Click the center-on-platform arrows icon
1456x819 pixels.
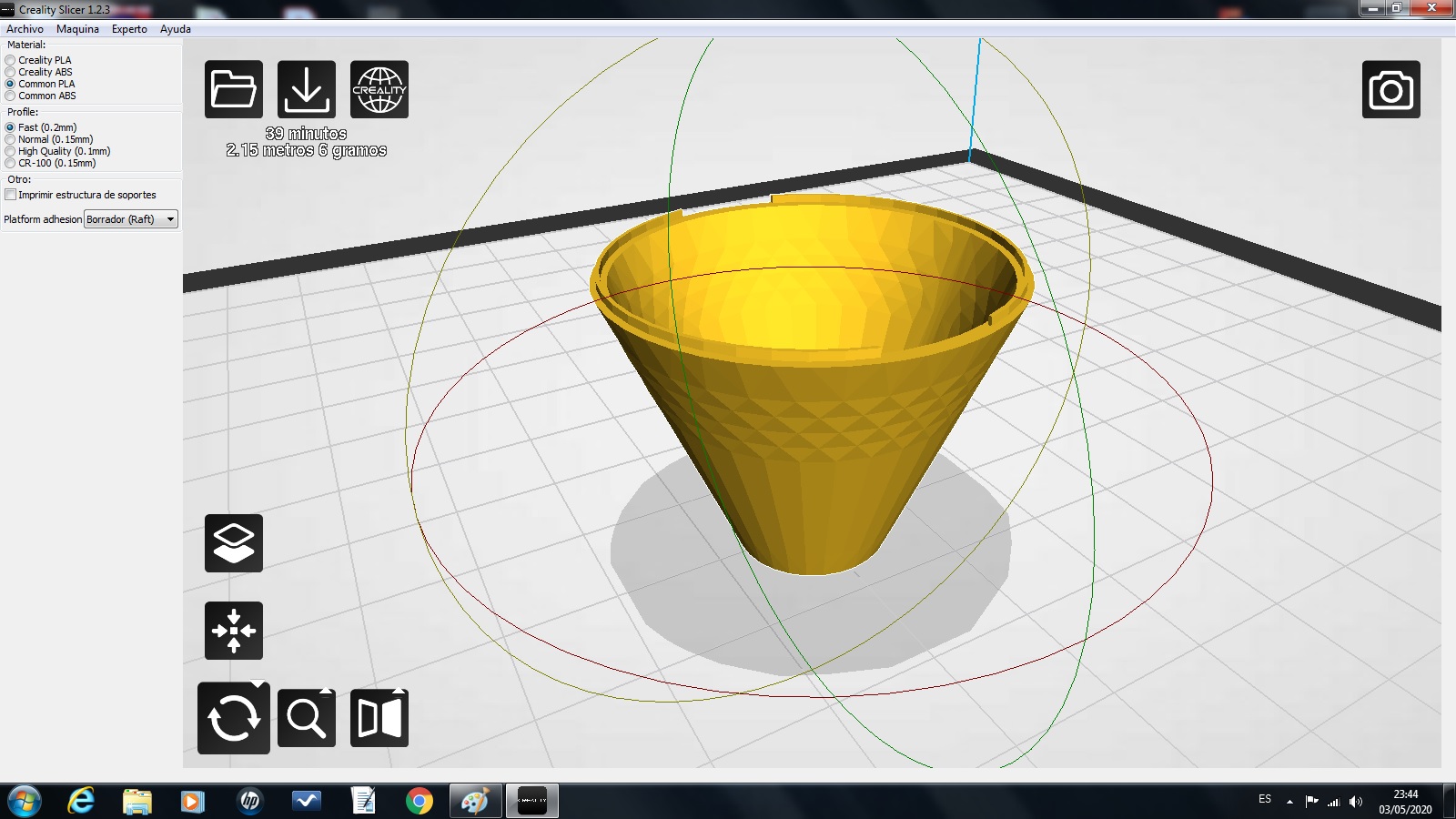[x=234, y=631]
